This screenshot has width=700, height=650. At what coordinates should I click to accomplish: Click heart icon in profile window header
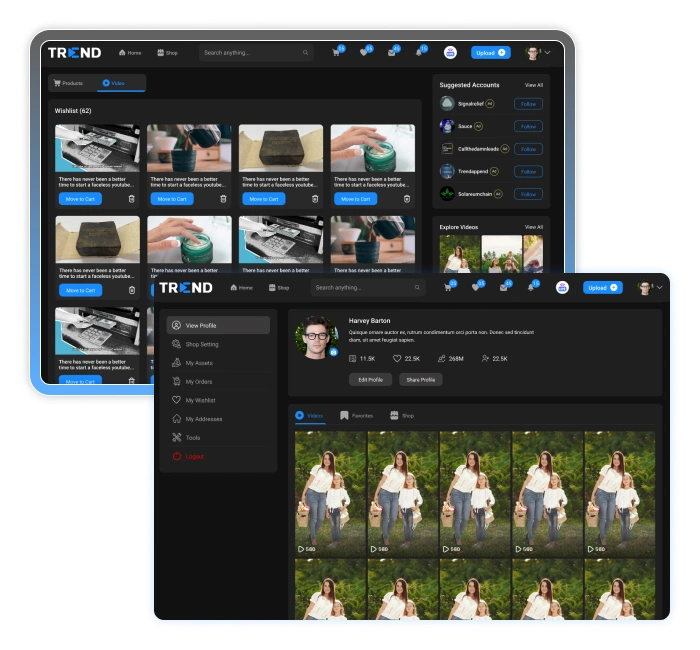click(475, 288)
